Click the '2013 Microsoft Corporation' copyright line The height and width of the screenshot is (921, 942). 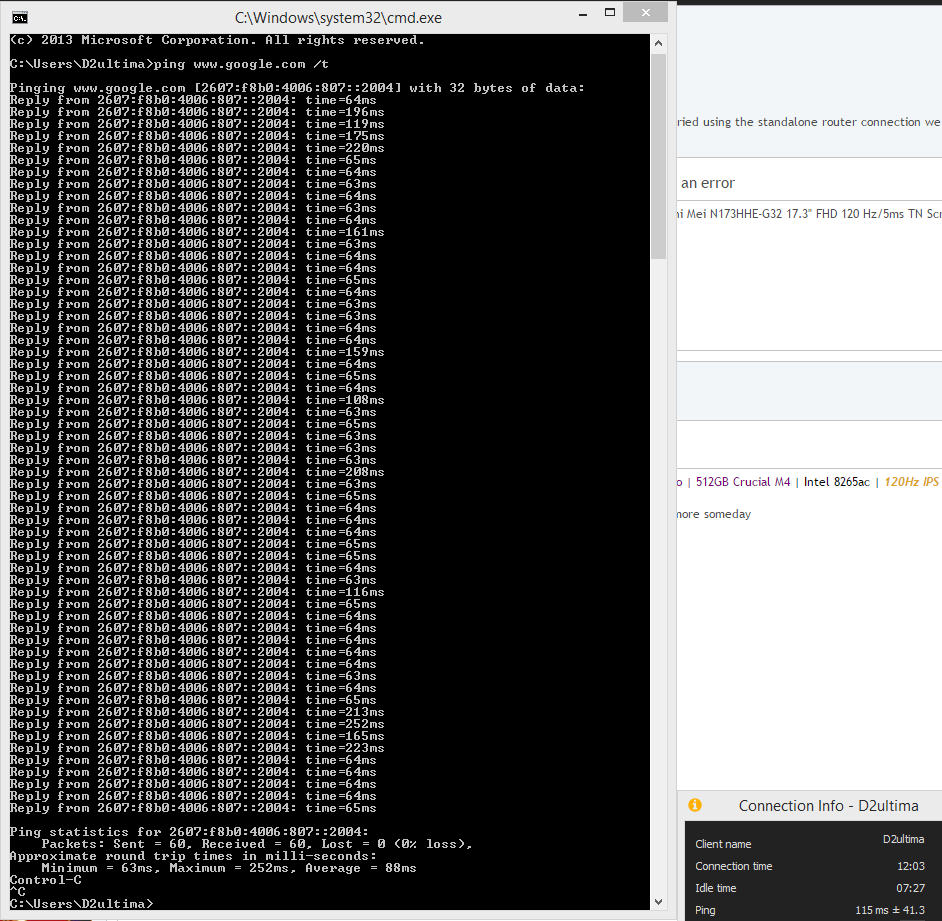(x=217, y=40)
